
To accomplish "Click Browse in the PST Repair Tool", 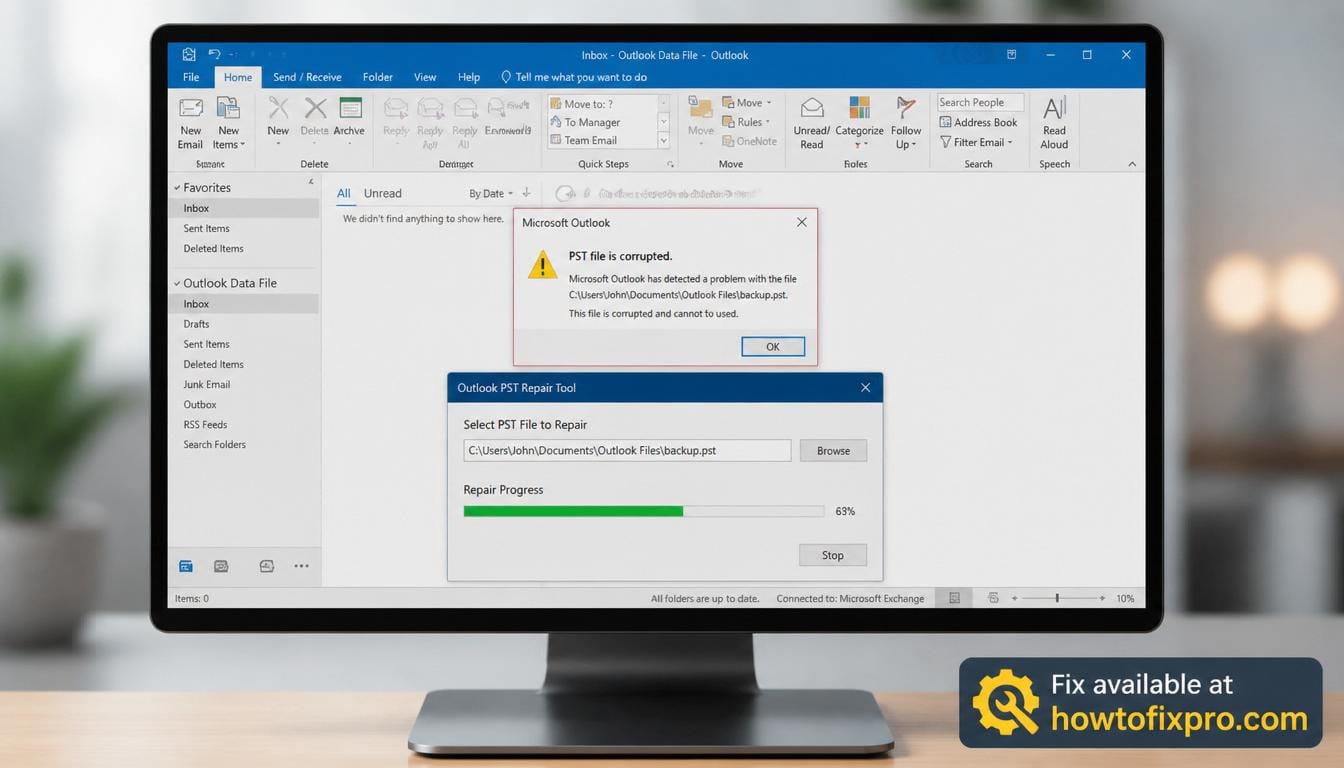I will tap(833, 451).
